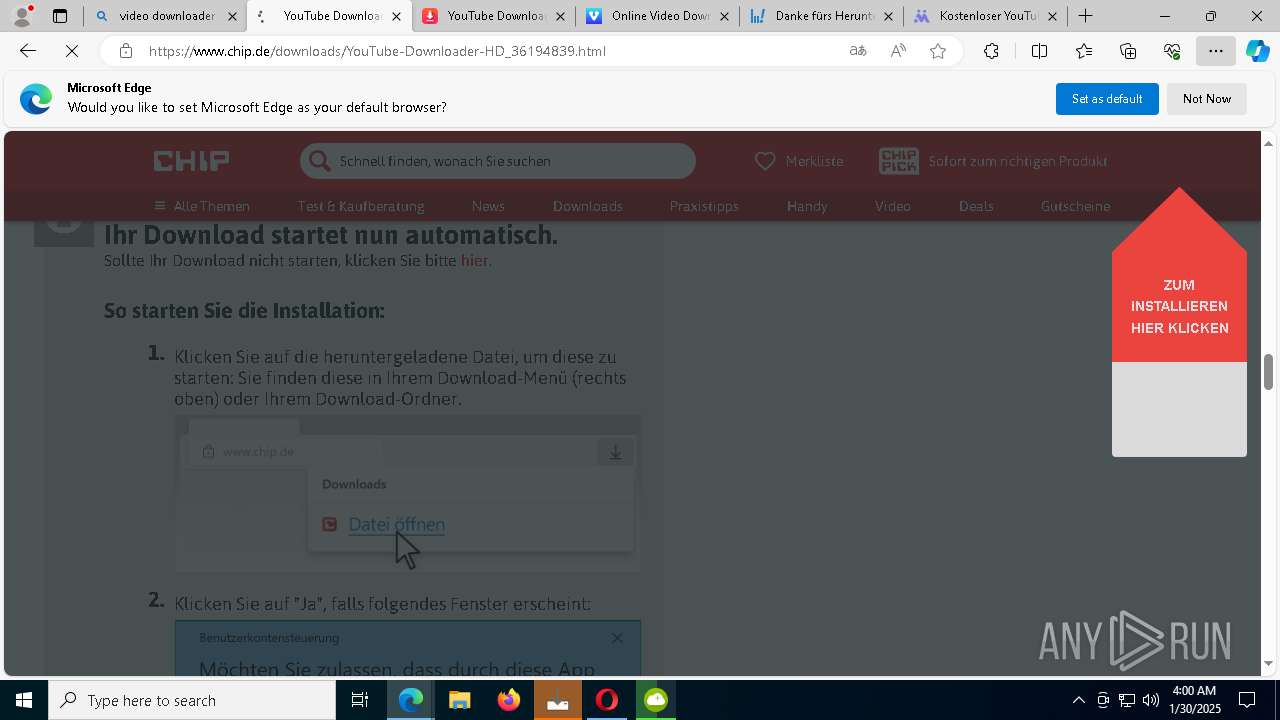Image resolution: width=1280 pixels, height=720 pixels.
Task: Close the Kostenloser YouTu tab
Action: 1052,16
